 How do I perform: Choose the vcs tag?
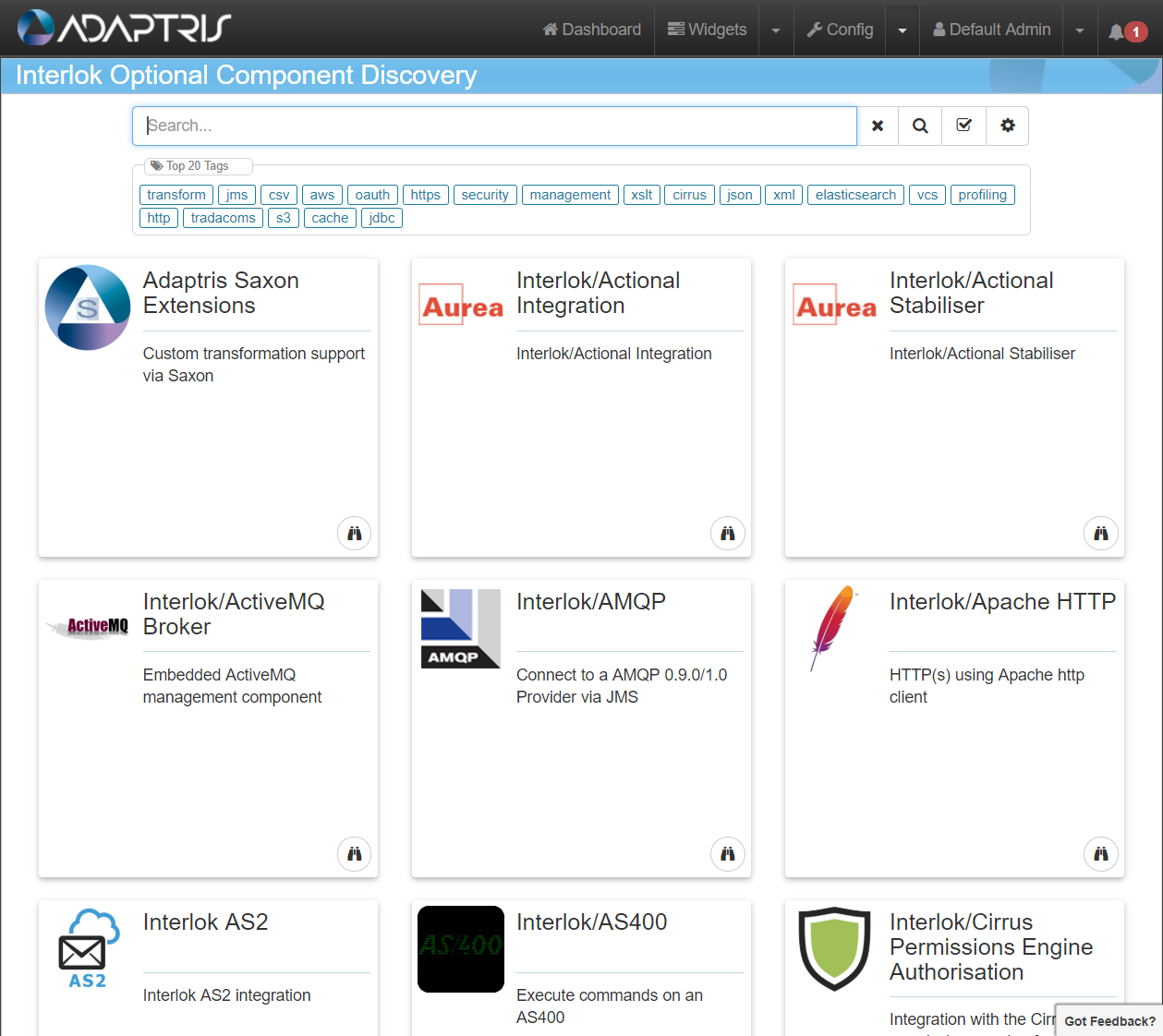[927, 195]
